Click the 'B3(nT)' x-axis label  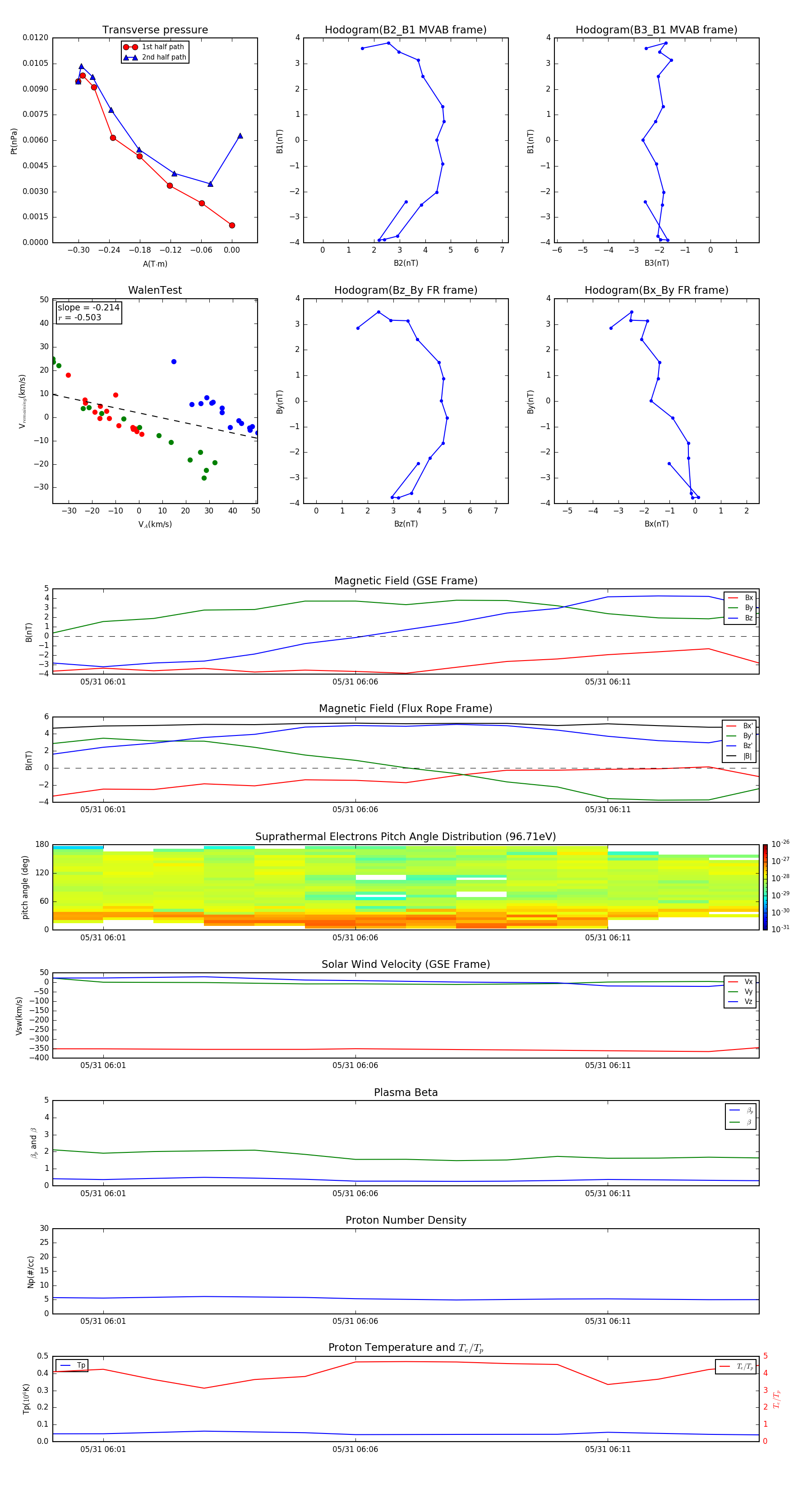pos(656,263)
